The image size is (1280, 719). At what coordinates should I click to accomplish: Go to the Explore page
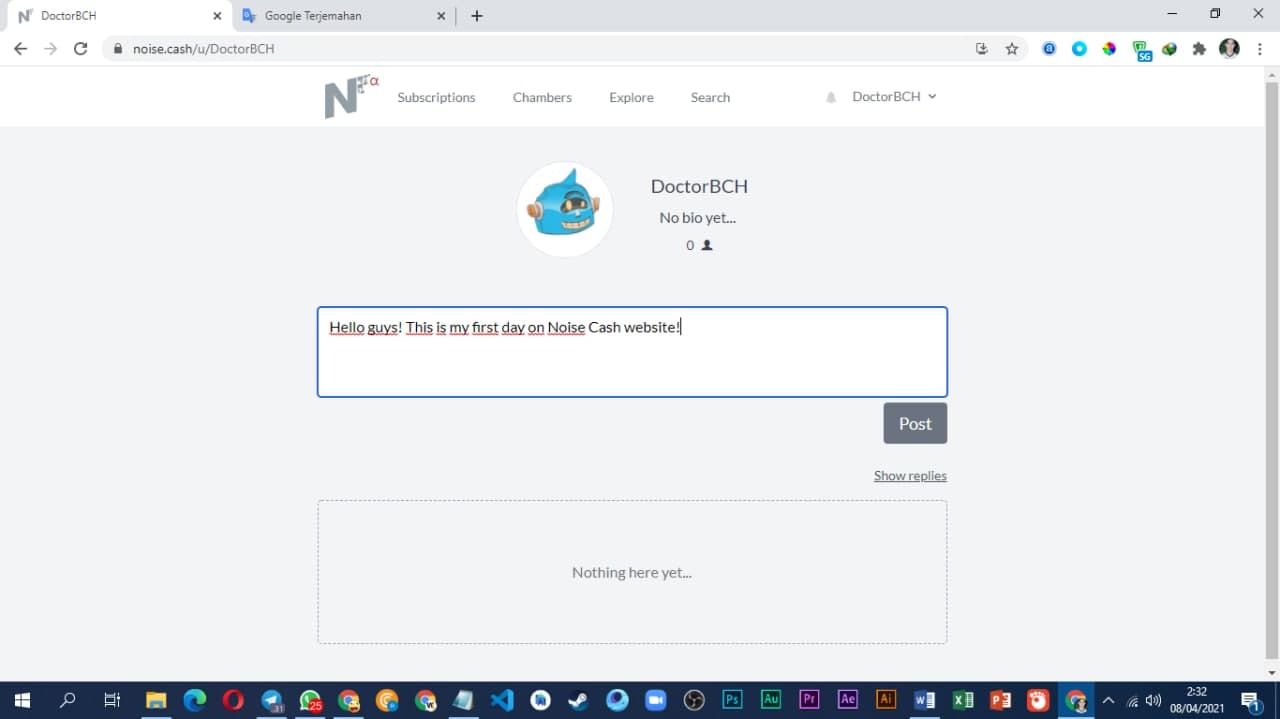pyautogui.click(x=631, y=97)
